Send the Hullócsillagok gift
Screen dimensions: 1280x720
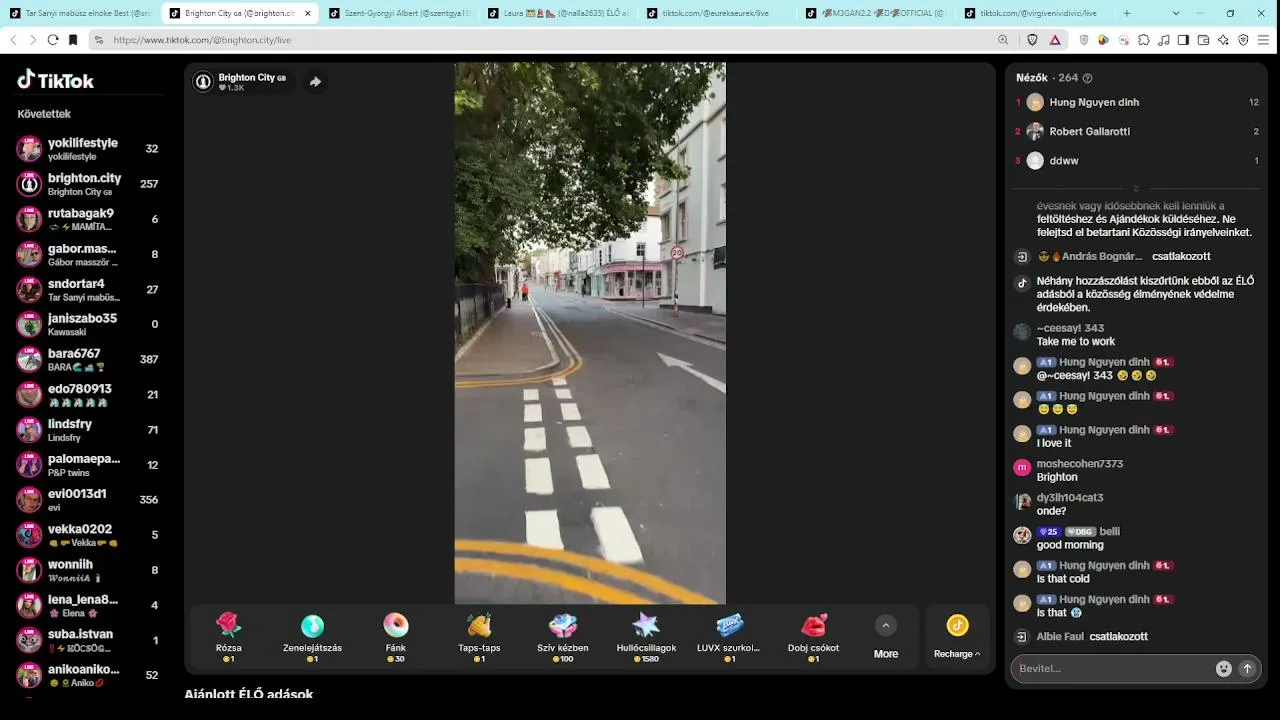click(646, 636)
